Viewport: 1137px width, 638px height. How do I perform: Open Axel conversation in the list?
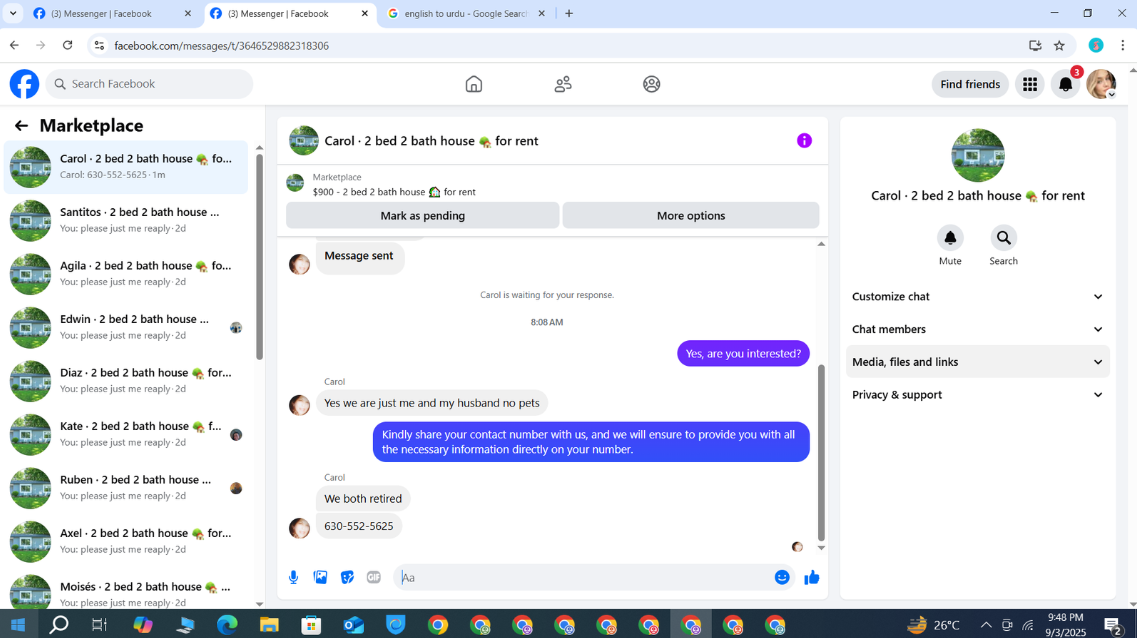point(127,541)
